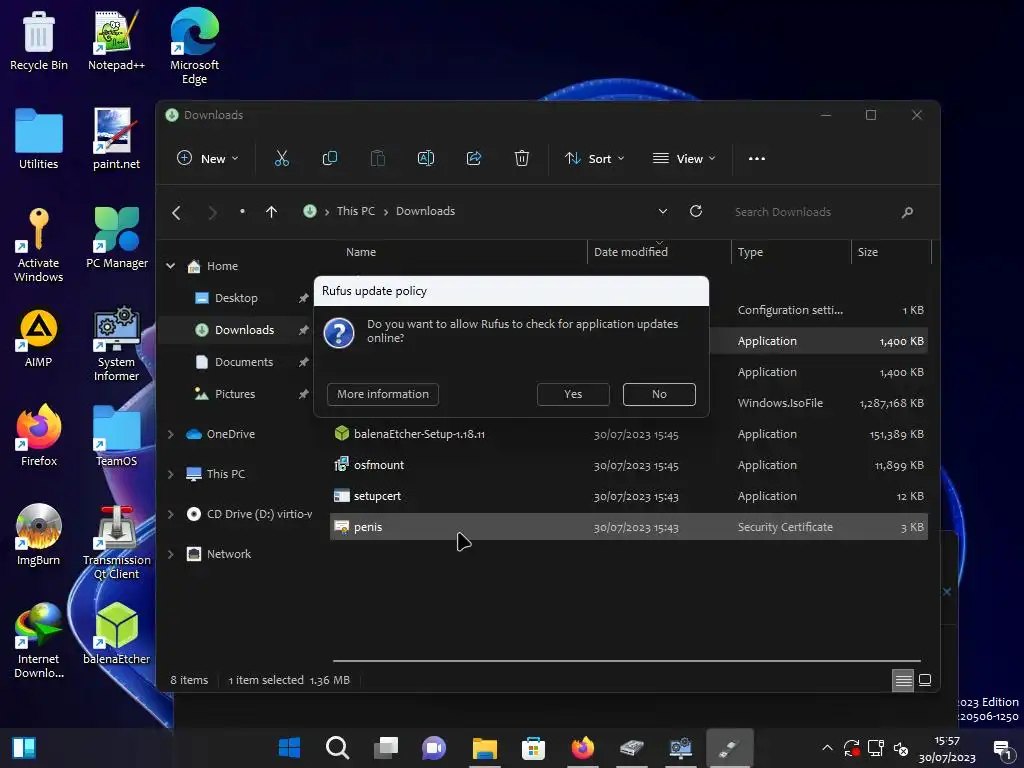Click the Paste clipboard icon
This screenshot has width=1024, height=768.
[377, 158]
